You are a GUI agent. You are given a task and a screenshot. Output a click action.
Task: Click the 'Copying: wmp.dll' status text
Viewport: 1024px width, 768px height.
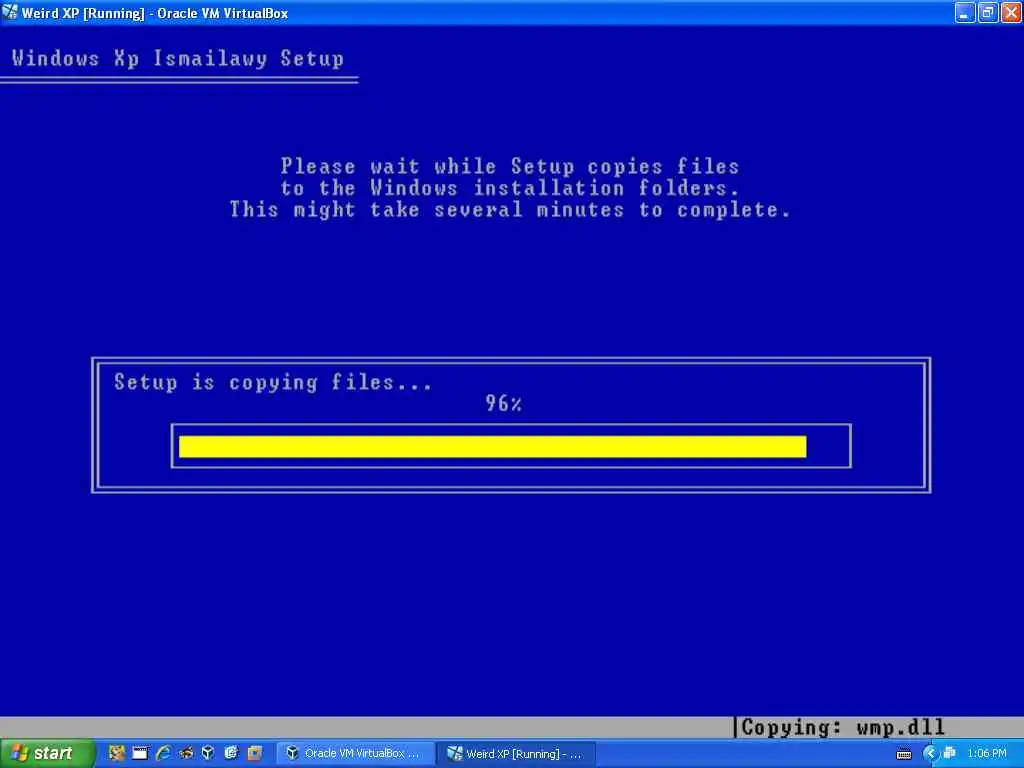[843, 727]
